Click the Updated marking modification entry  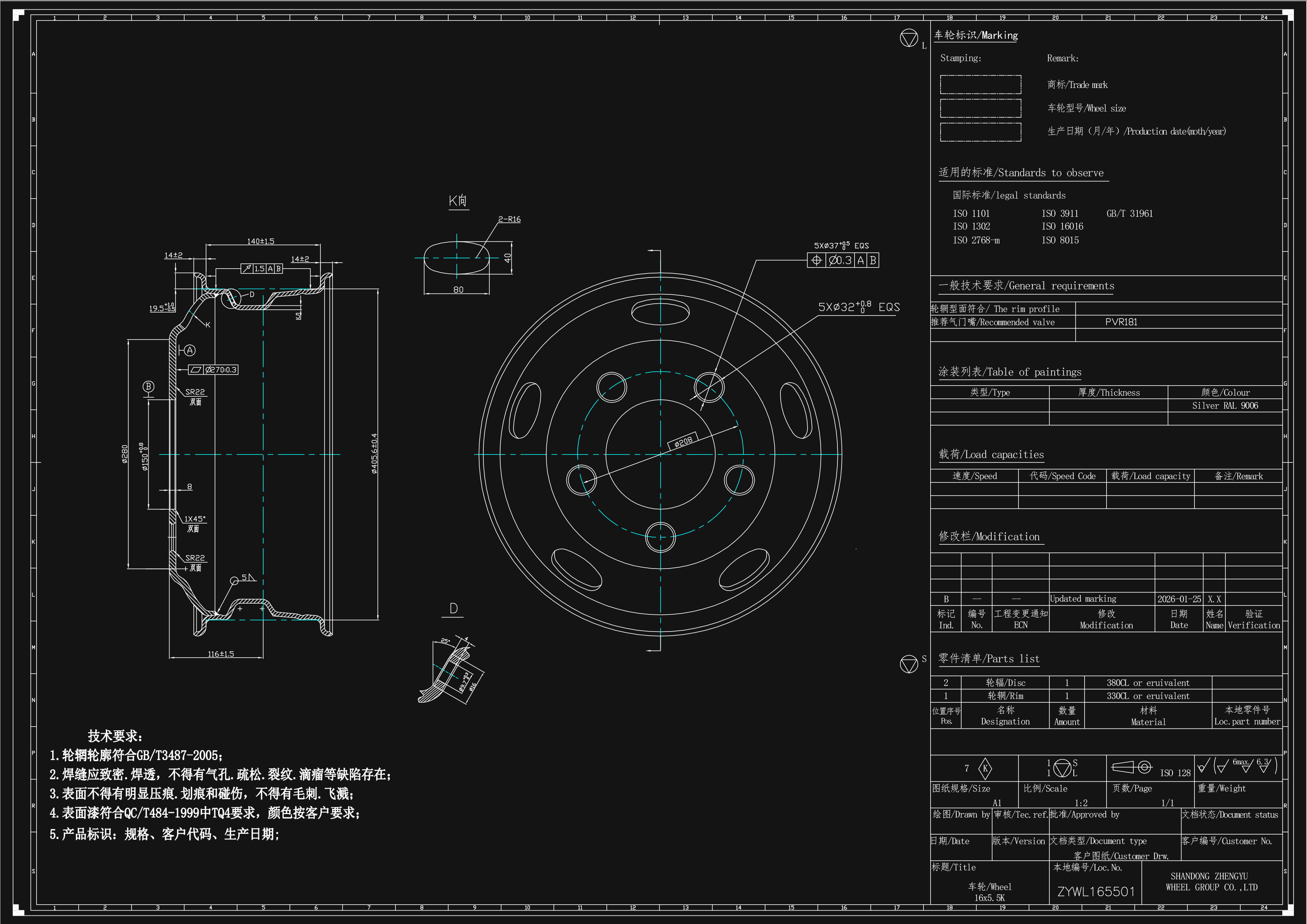coord(1083,599)
